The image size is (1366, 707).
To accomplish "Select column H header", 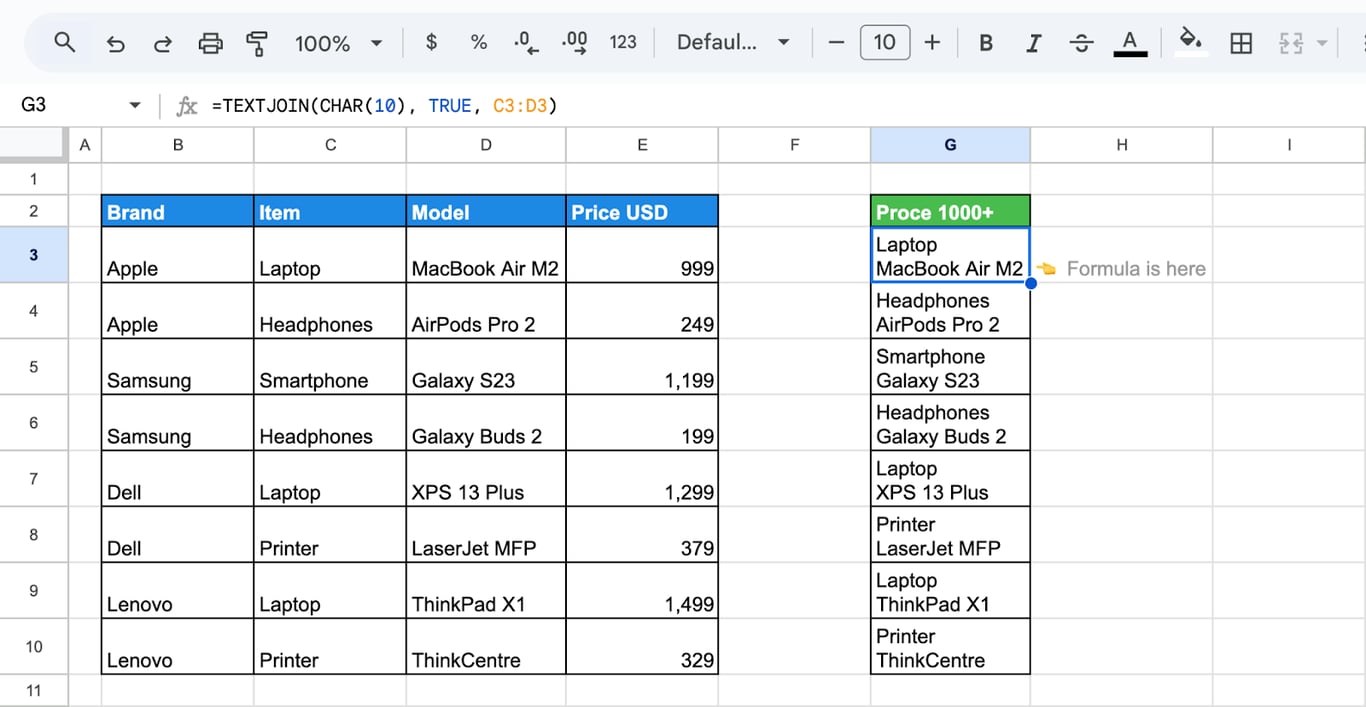I will [x=1122, y=145].
